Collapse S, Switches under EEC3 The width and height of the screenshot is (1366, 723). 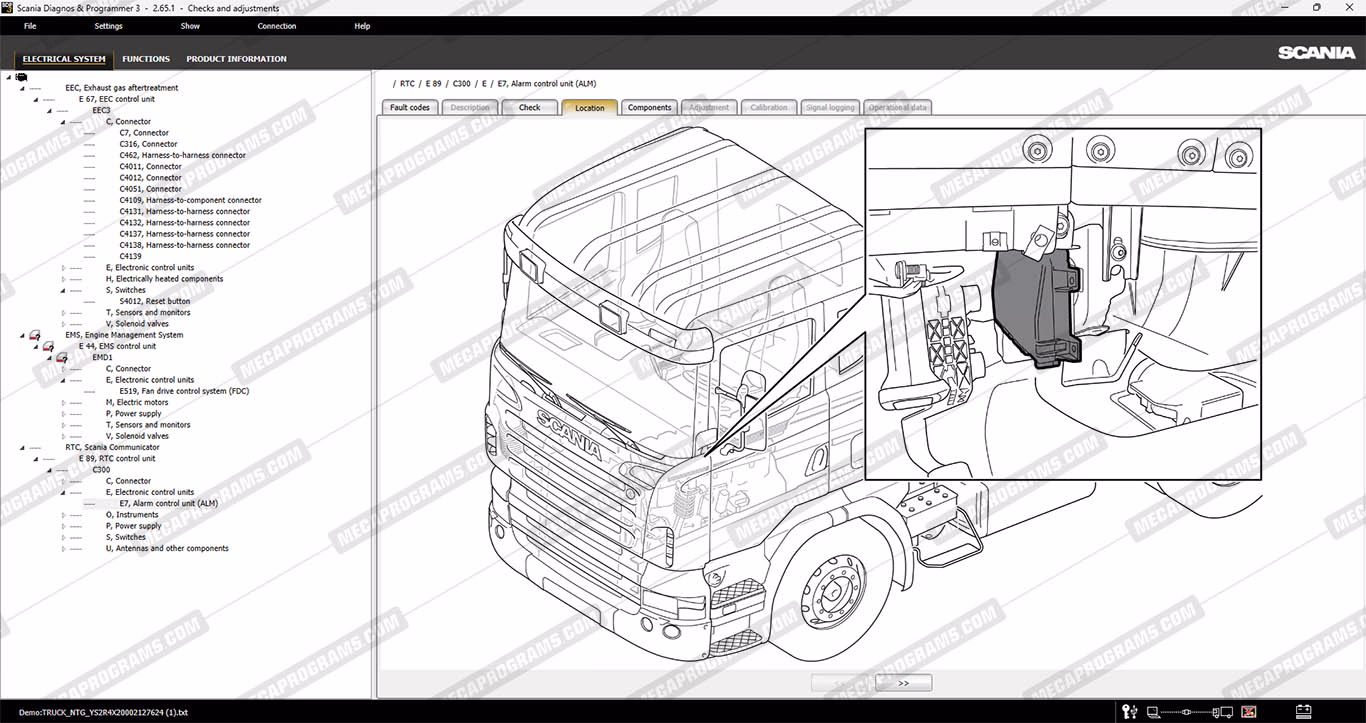63,290
